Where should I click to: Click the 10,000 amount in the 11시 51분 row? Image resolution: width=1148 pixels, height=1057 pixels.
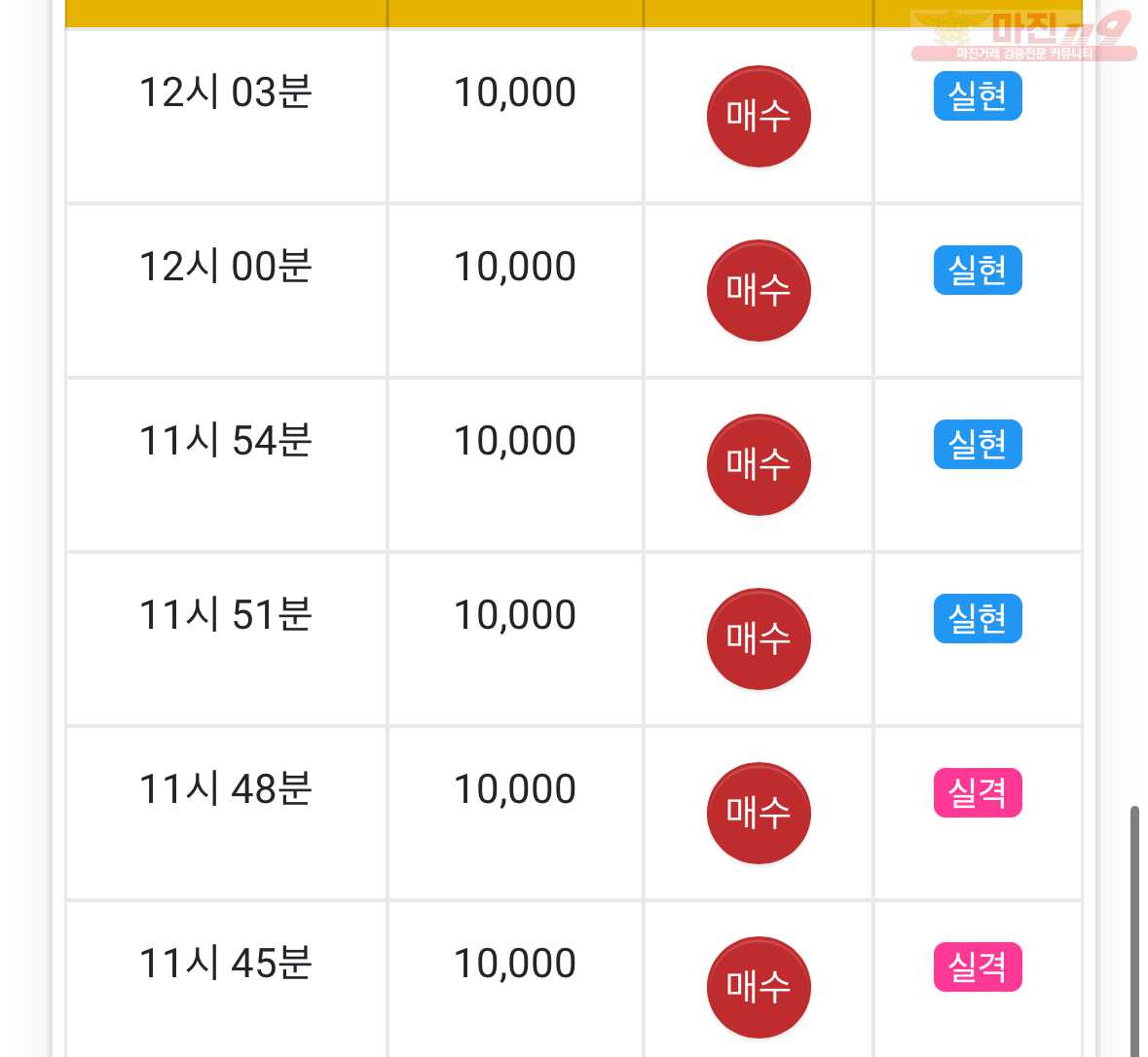click(x=515, y=615)
